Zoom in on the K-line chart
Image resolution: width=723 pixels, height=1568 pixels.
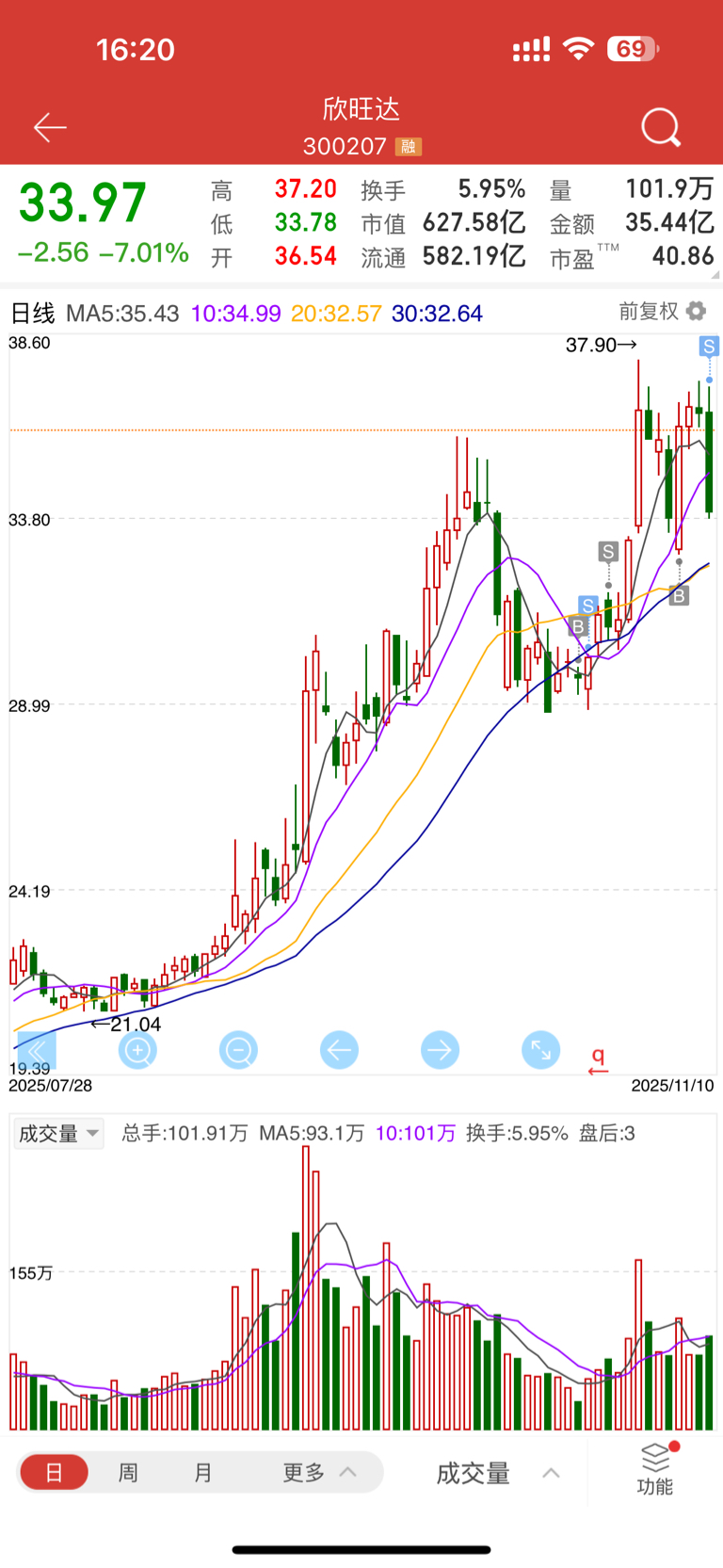click(x=137, y=1050)
